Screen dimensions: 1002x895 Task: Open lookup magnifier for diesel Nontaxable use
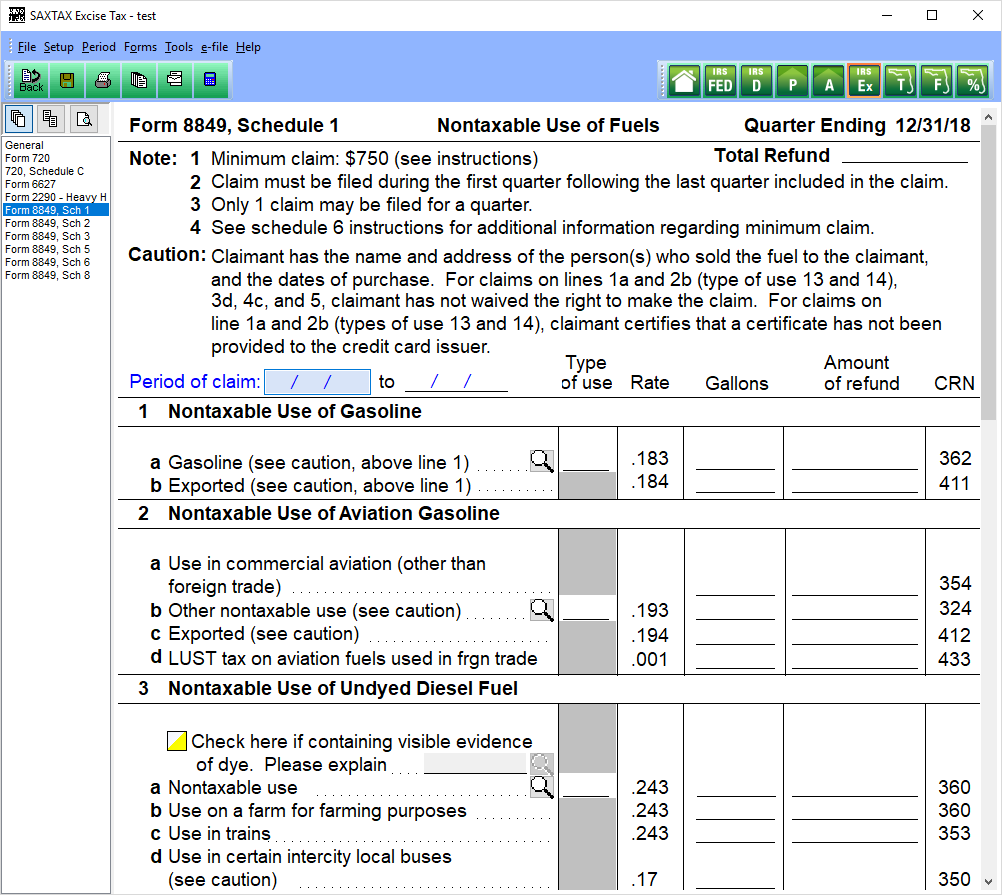541,786
